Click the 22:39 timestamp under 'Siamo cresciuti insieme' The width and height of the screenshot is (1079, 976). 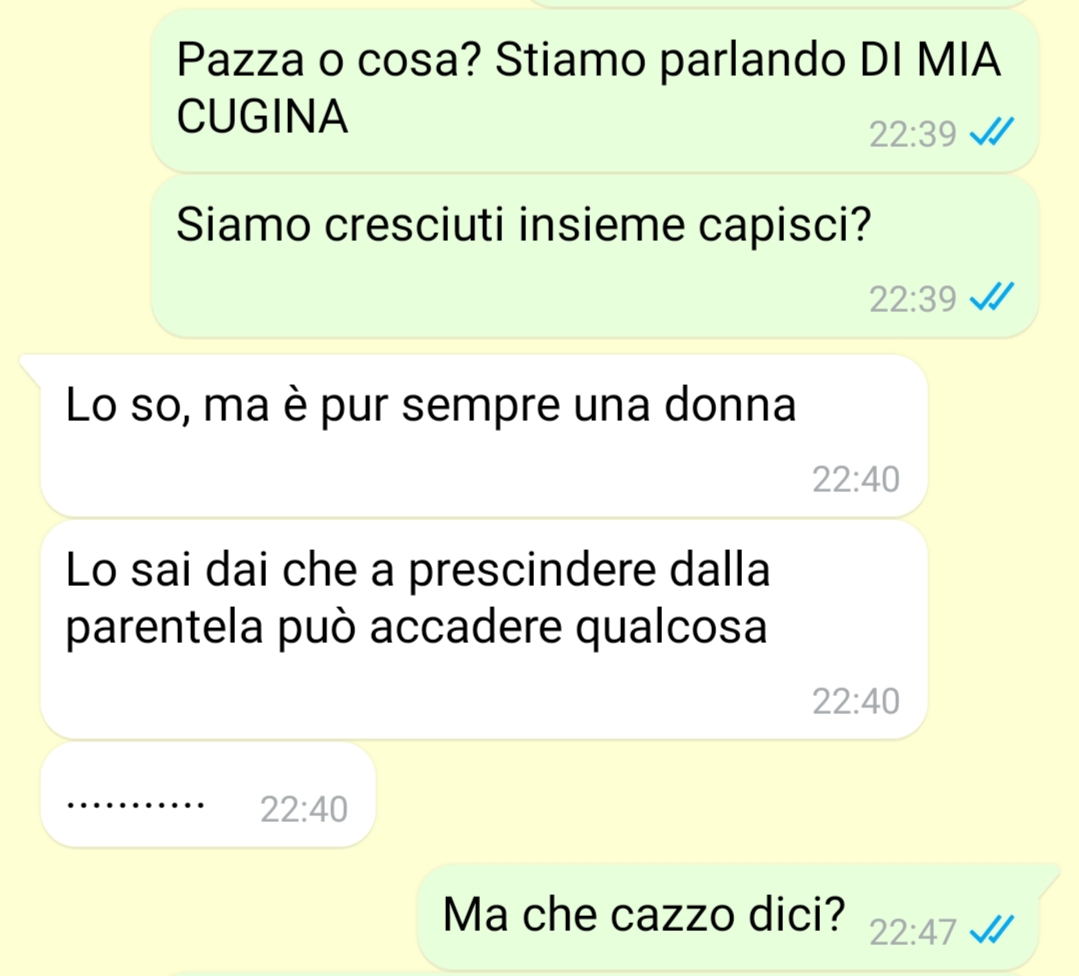click(x=912, y=299)
